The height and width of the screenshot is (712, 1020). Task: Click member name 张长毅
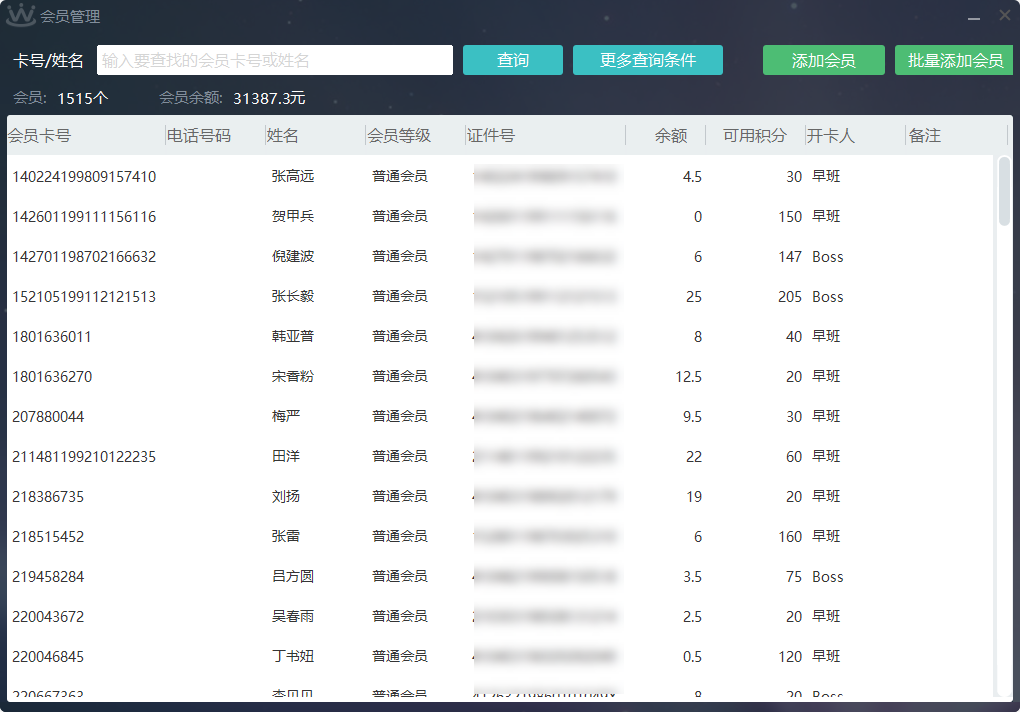[x=293, y=297]
